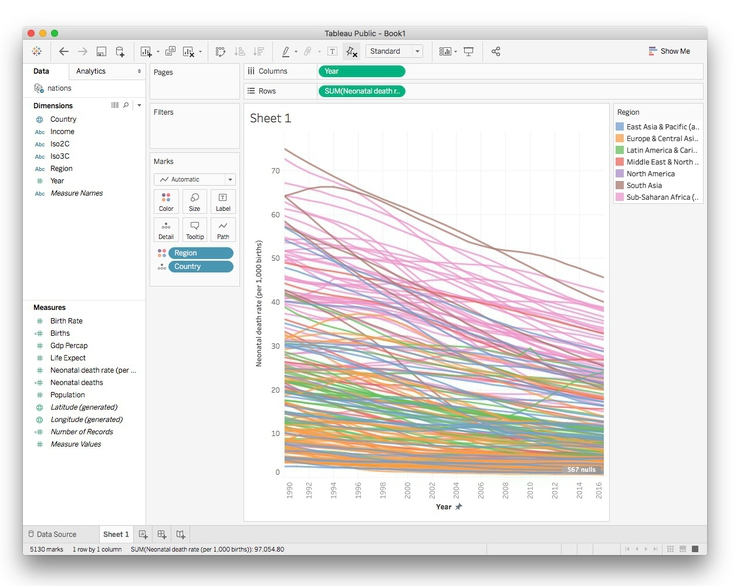Select the Country pill on Marks card
733x586 pixels.
201,266
